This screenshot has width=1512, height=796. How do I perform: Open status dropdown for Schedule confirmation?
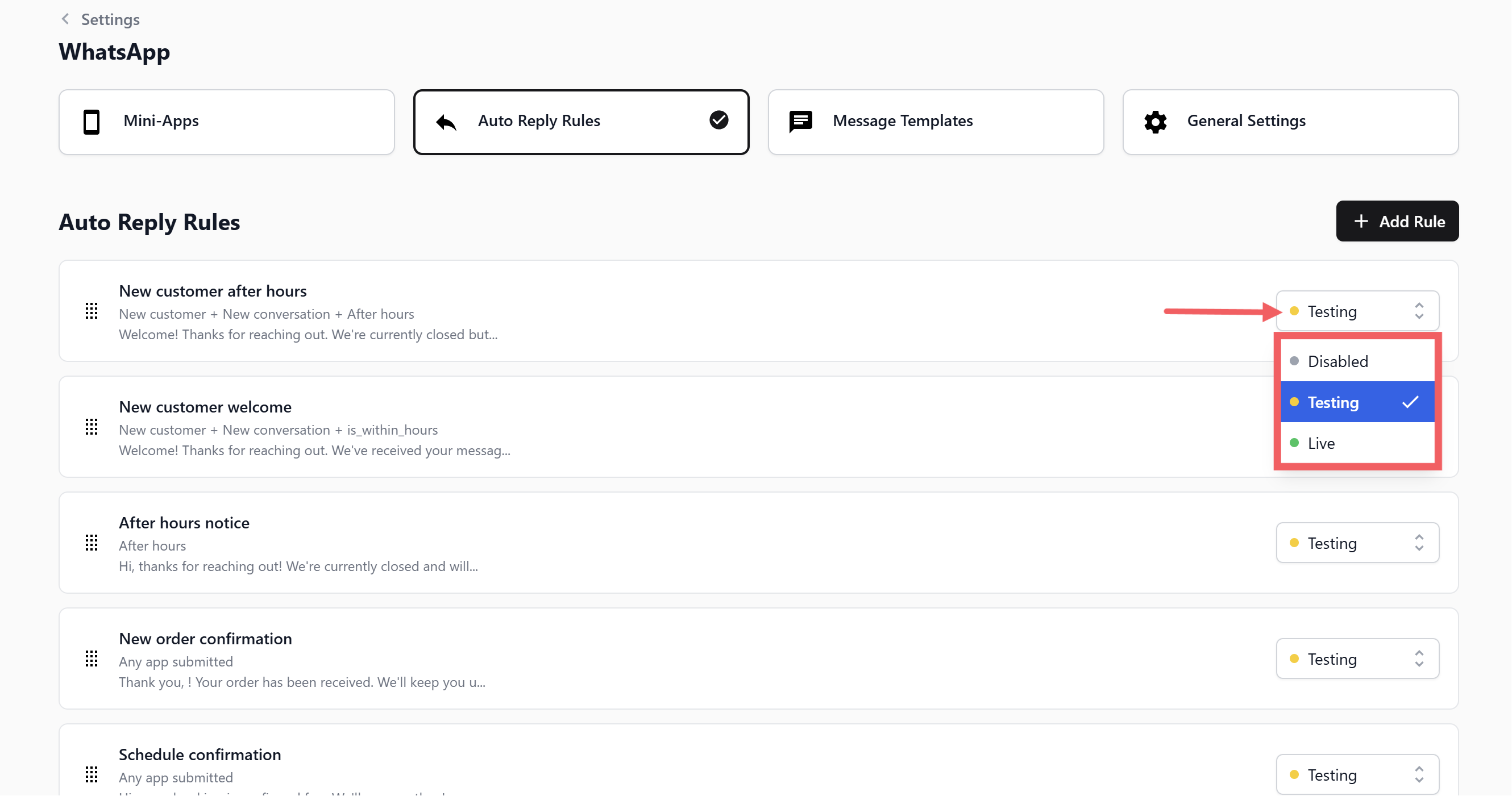(1356, 774)
